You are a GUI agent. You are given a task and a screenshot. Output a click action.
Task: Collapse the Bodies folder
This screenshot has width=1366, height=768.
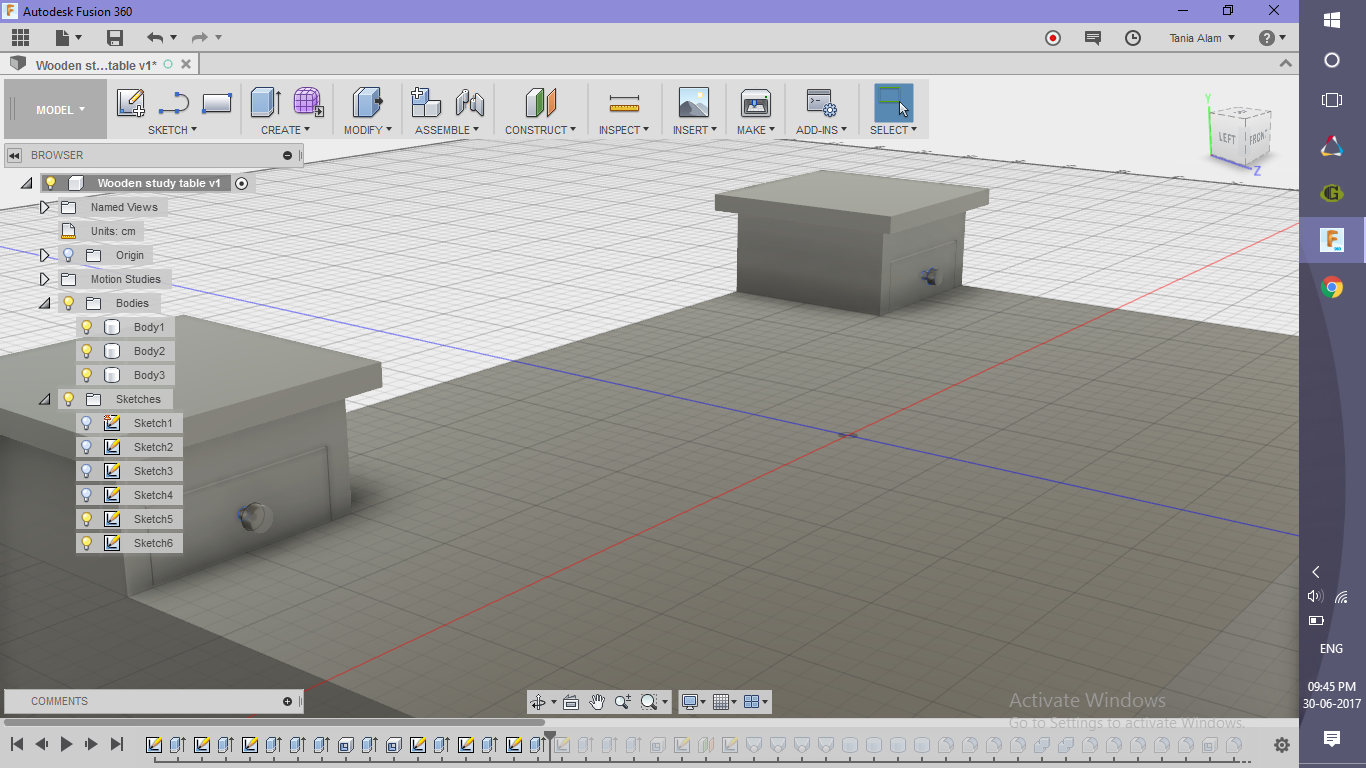coord(44,303)
